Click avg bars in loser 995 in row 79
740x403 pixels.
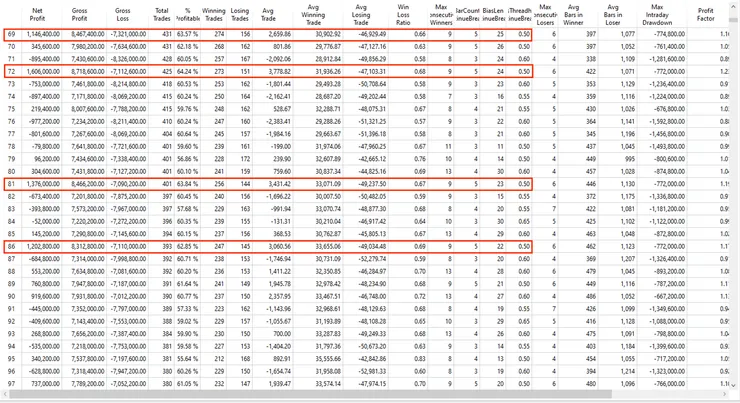[629, 159]
